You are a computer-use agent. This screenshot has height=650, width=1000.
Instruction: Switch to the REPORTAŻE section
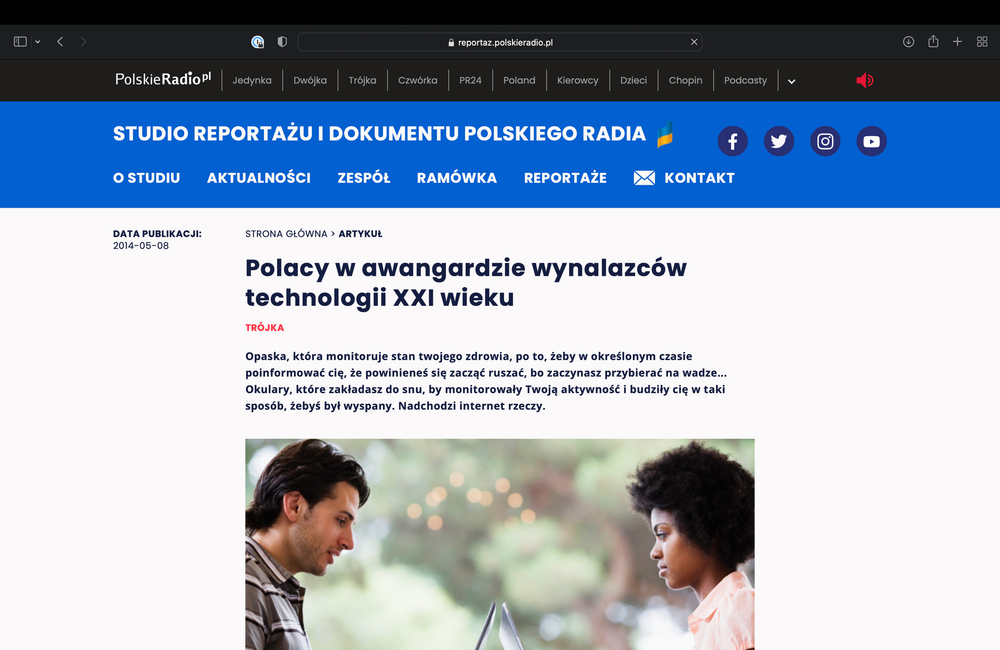tap(565, 177)
